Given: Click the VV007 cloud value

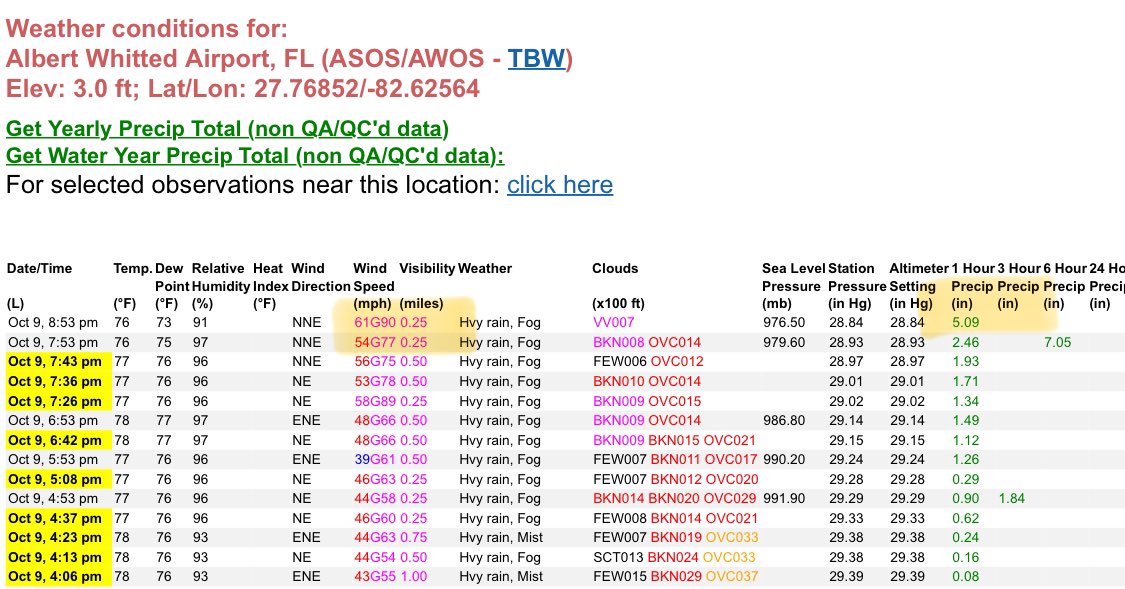Looking at the screenshot, I should [x=613, y=323].
